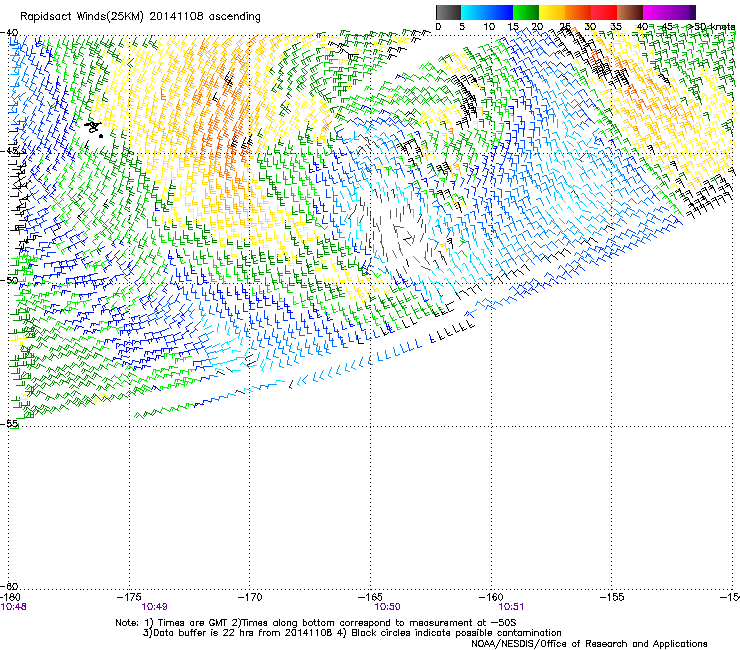Click the red 30-35 knots color swatch
The image size is (740, 650).
(x=604, y=12)
